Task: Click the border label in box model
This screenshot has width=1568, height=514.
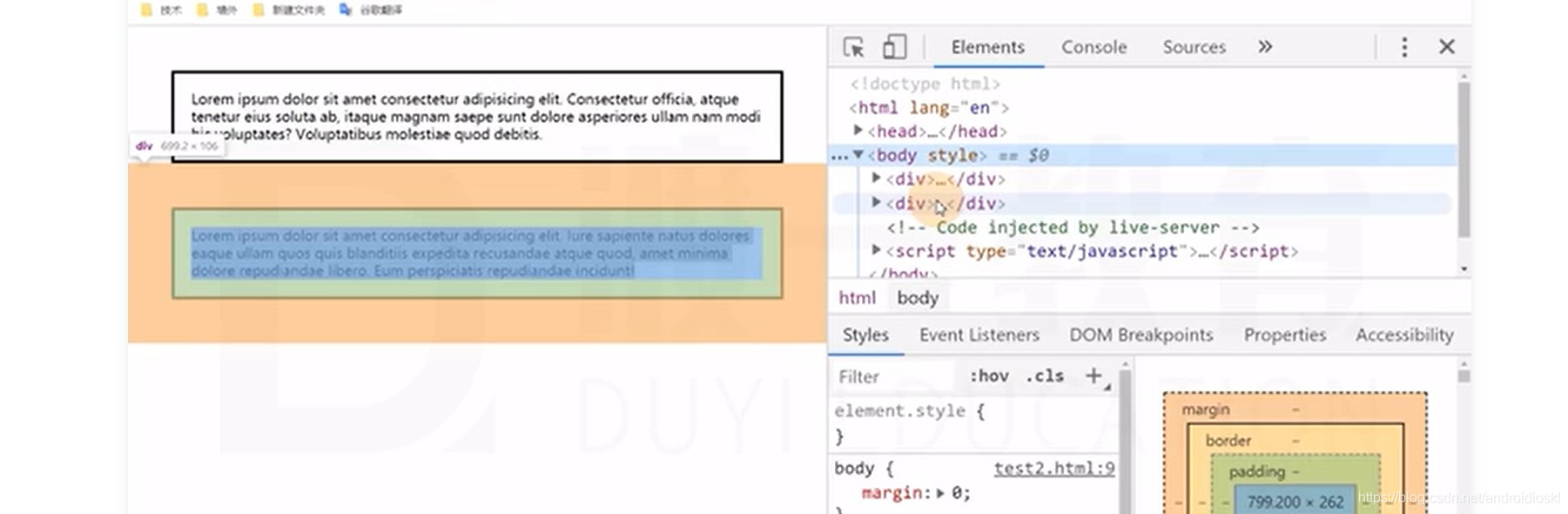Action: pos(1228,441)
